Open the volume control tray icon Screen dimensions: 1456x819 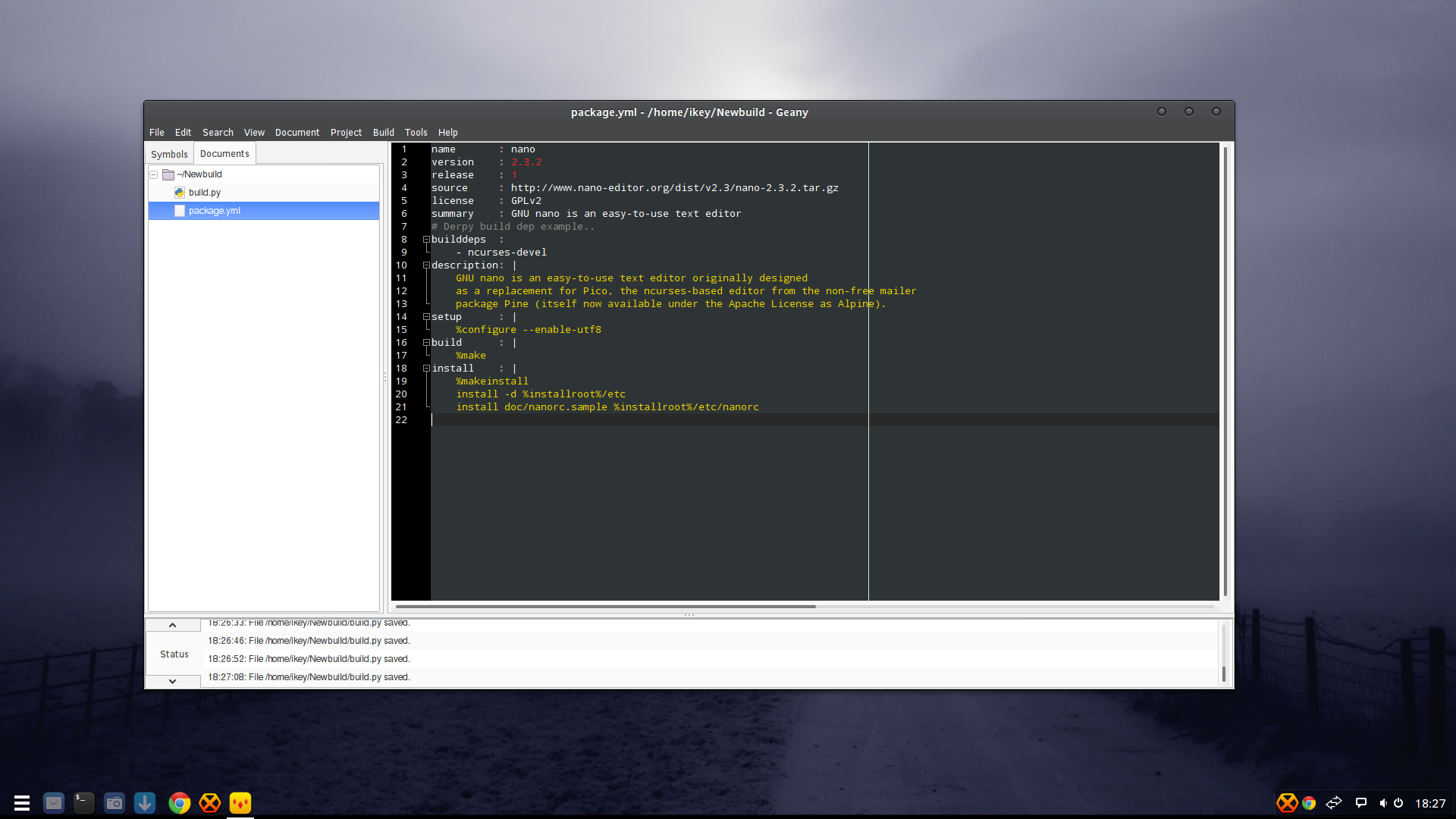1383,803
